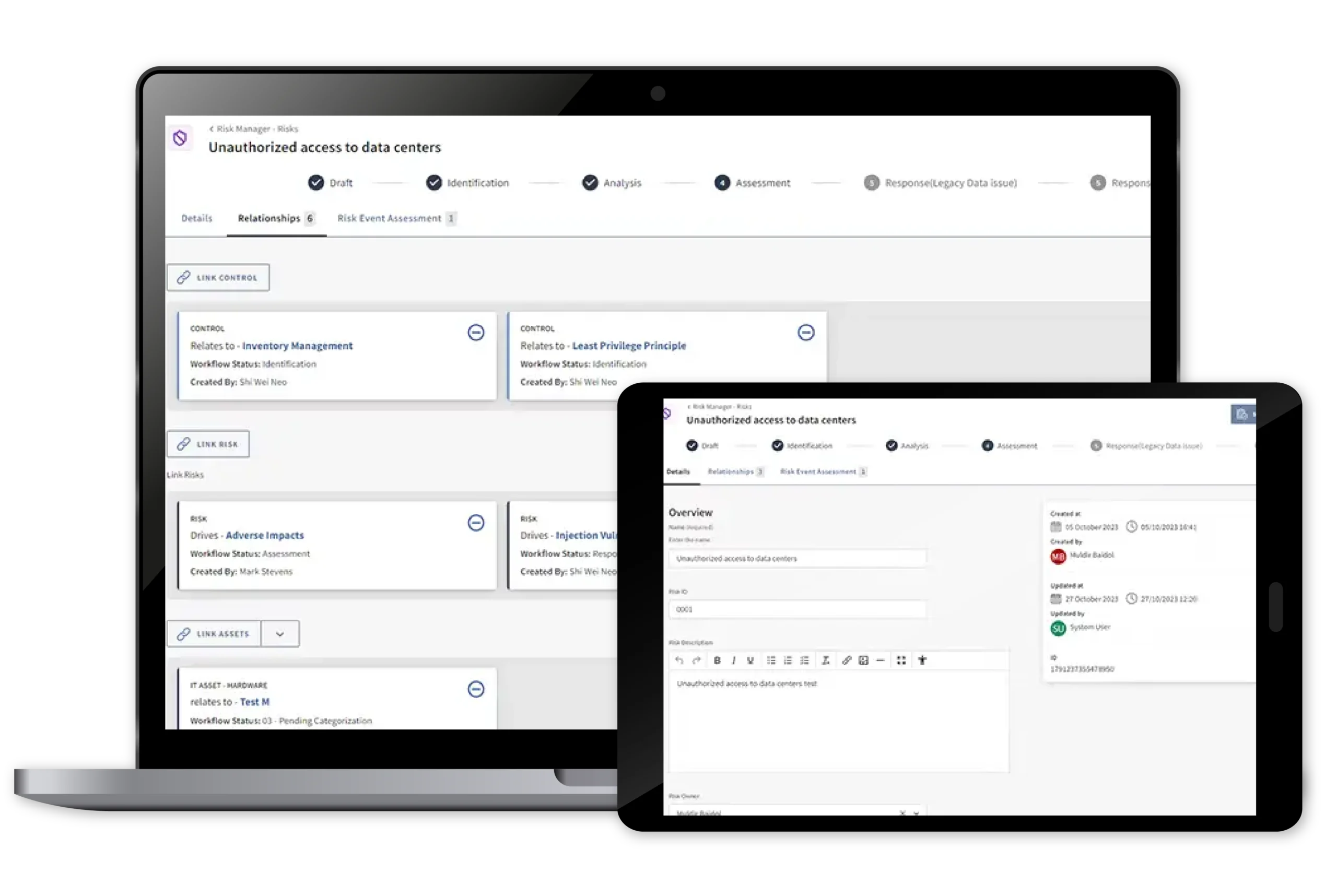This screenshot has width=1337, height=896.
Task: Select the Draft workflow step circle
Action: (316, 183)
